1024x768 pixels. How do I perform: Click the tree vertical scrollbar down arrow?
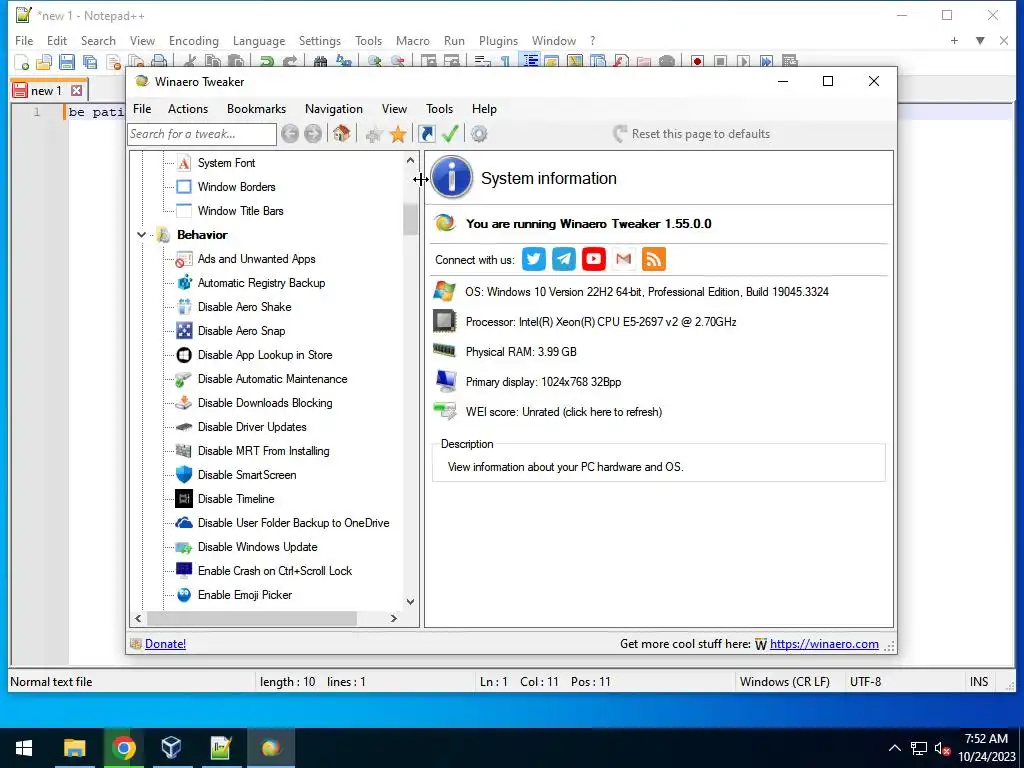[x=410, y=601]
